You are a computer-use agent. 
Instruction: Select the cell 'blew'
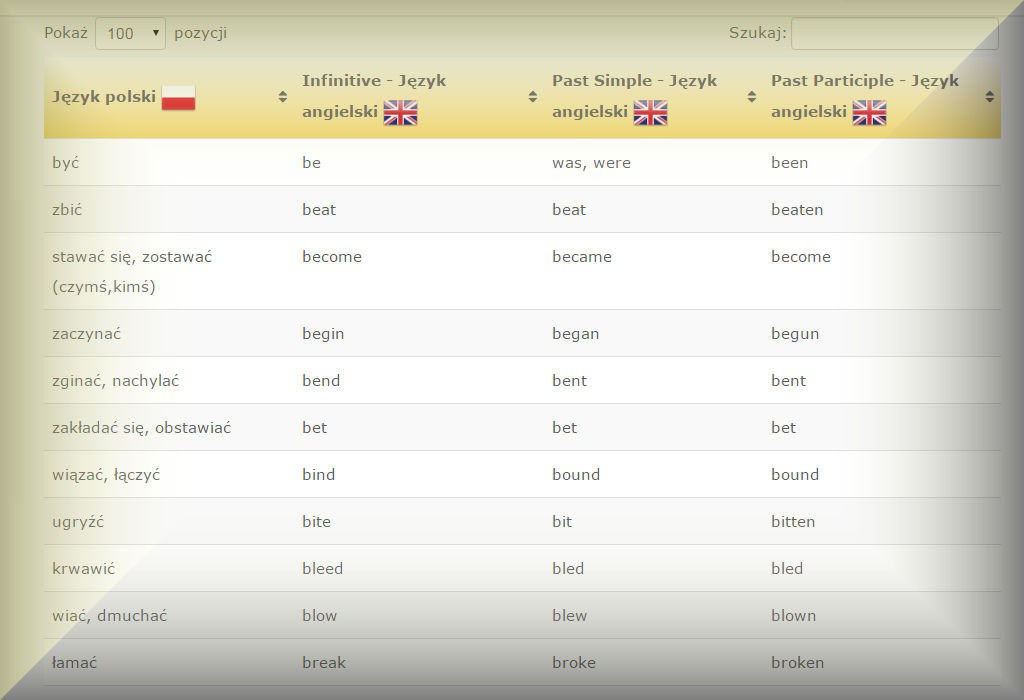[654, 616]
